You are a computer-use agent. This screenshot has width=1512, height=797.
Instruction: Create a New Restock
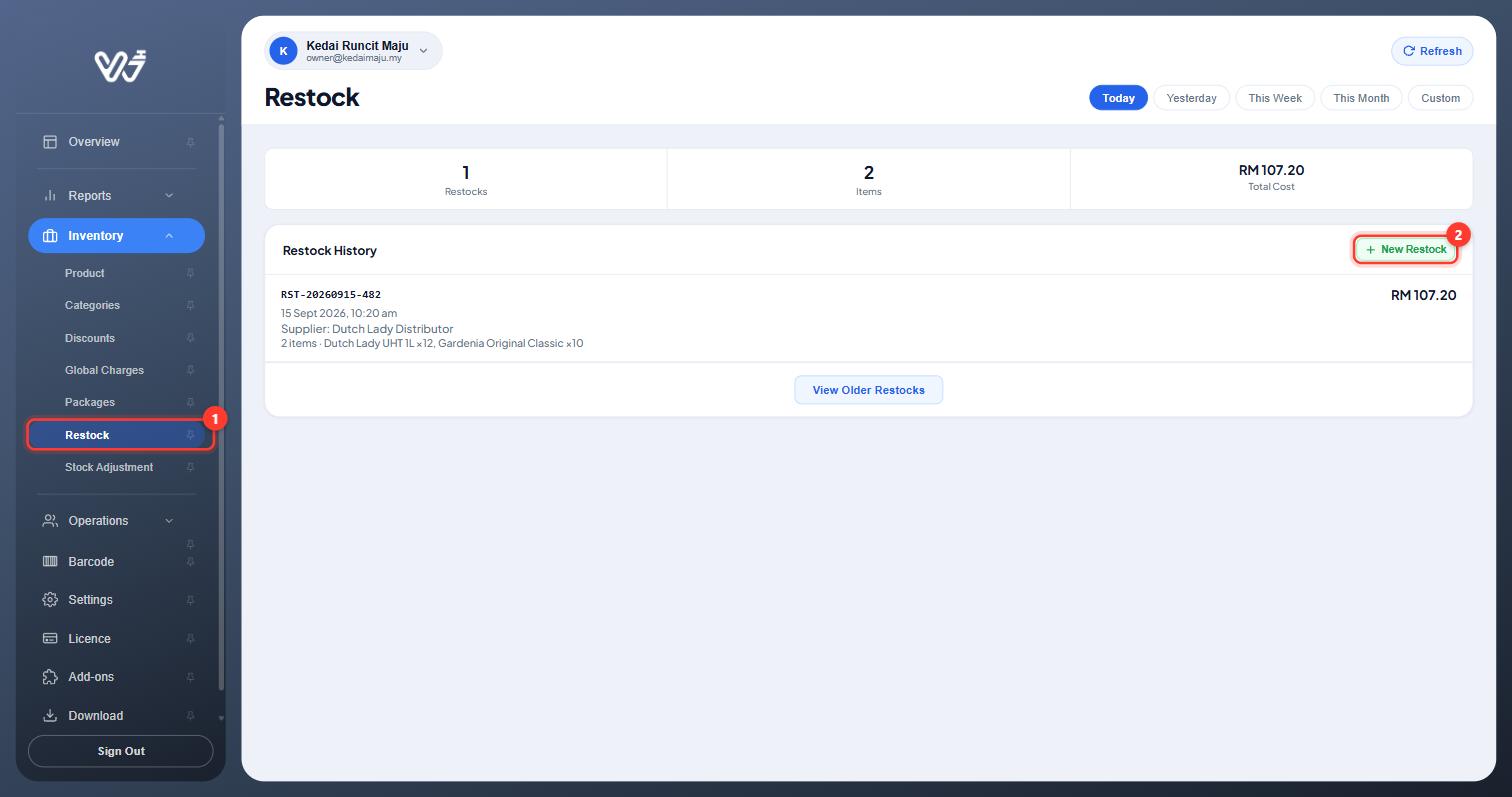pos(1405,249)
